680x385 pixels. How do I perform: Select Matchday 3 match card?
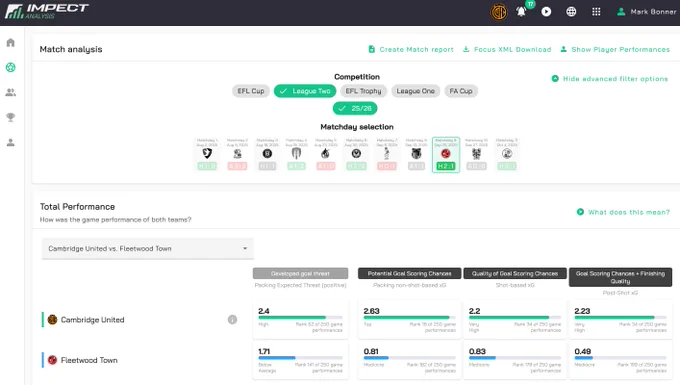point(267,154)
